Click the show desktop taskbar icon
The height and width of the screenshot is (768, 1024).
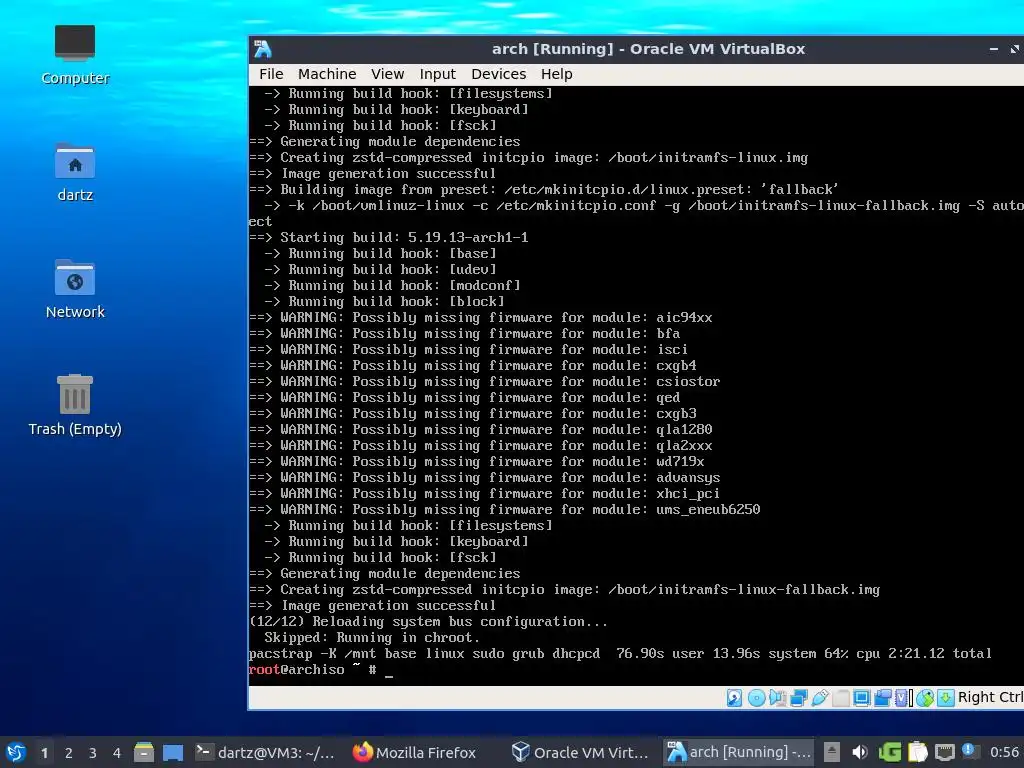[173, 753]
